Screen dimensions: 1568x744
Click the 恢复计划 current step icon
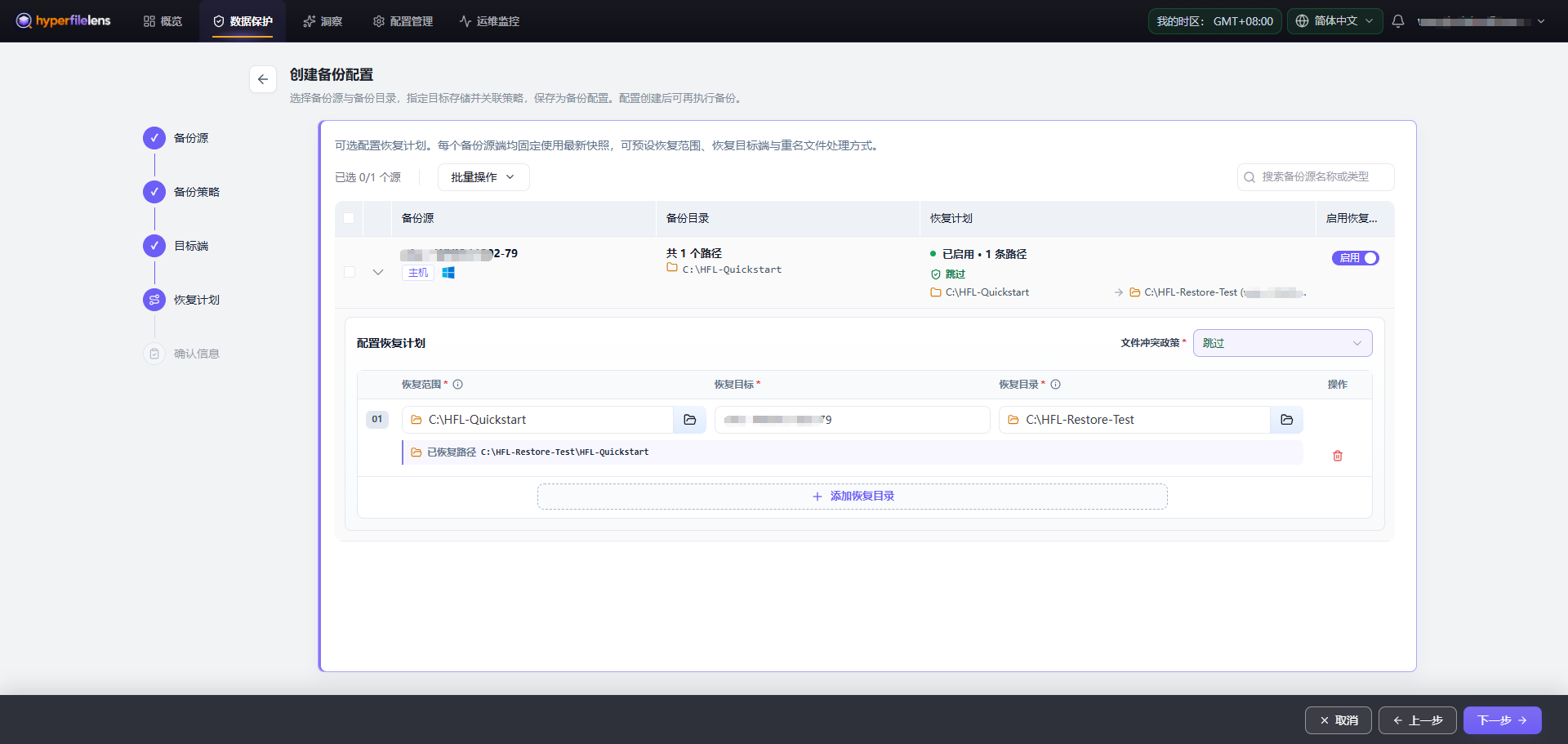coord(154,300)
